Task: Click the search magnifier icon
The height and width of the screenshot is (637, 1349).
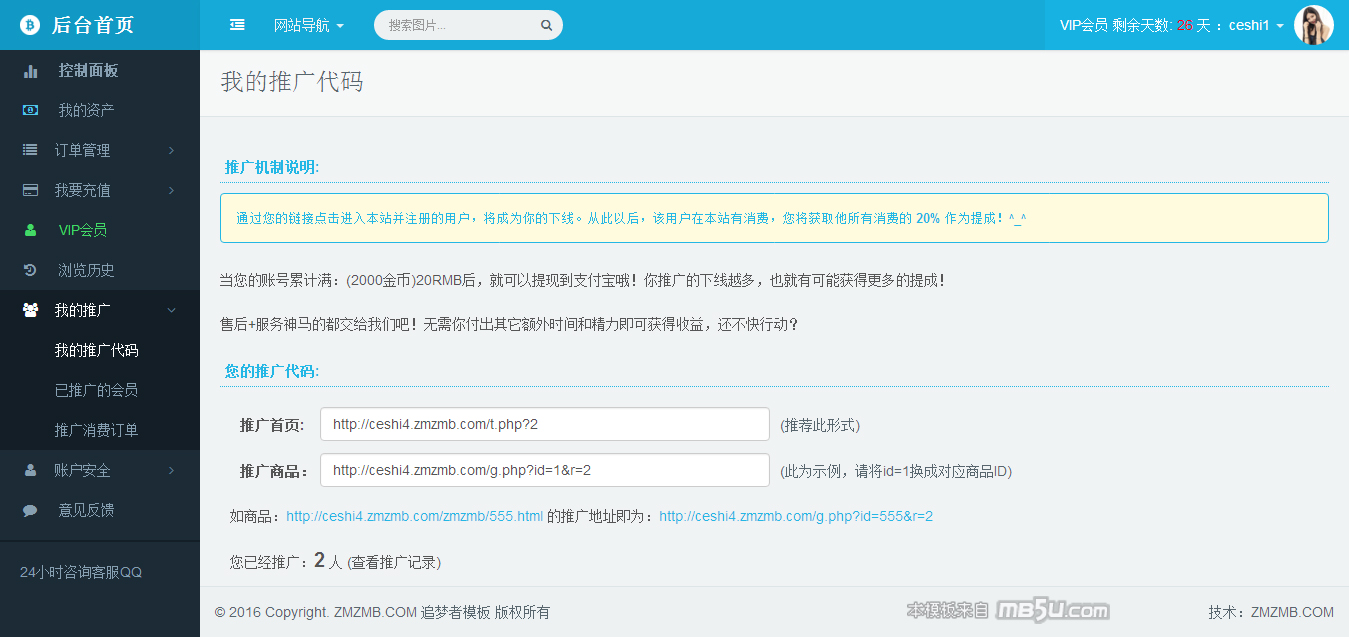Action: click(546, 26)
